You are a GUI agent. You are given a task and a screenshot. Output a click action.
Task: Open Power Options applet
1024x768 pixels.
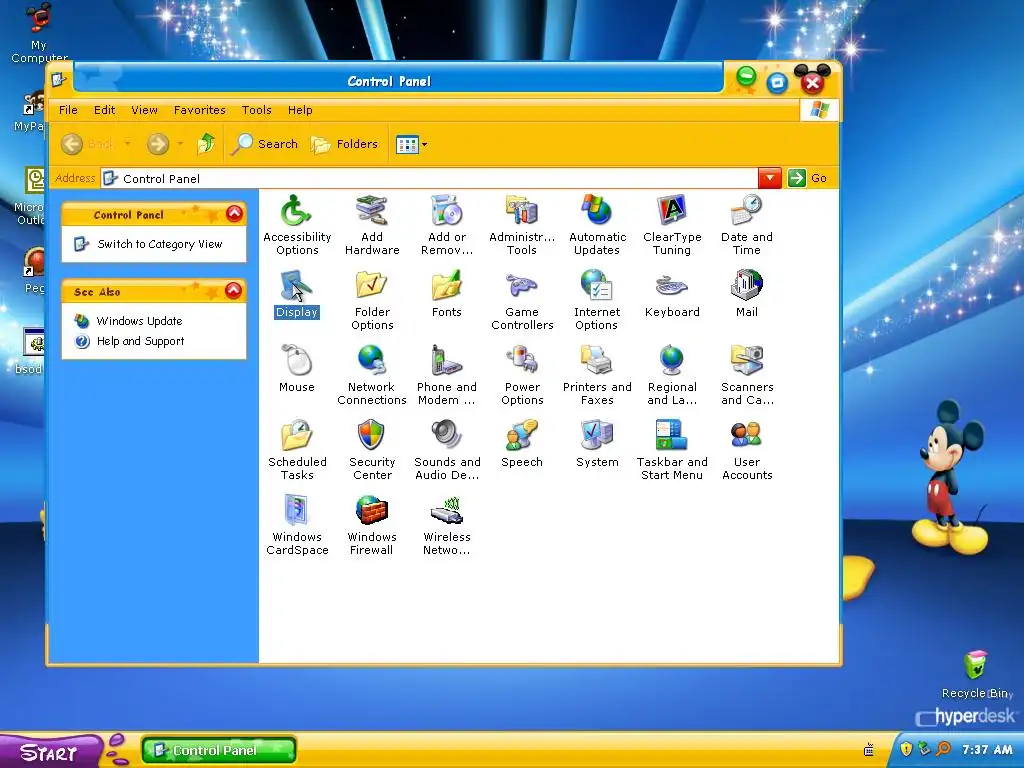click(x=522, y=376)
